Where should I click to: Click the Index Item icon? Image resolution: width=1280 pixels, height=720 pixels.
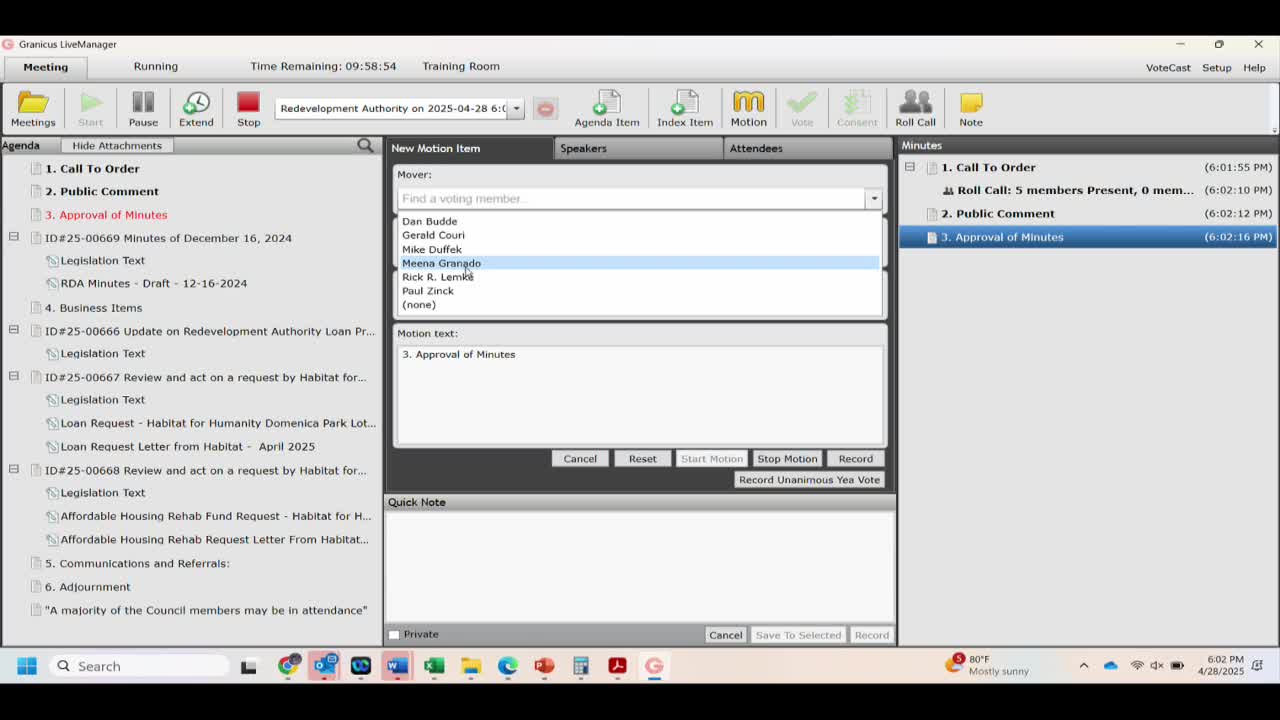[685, 108]
